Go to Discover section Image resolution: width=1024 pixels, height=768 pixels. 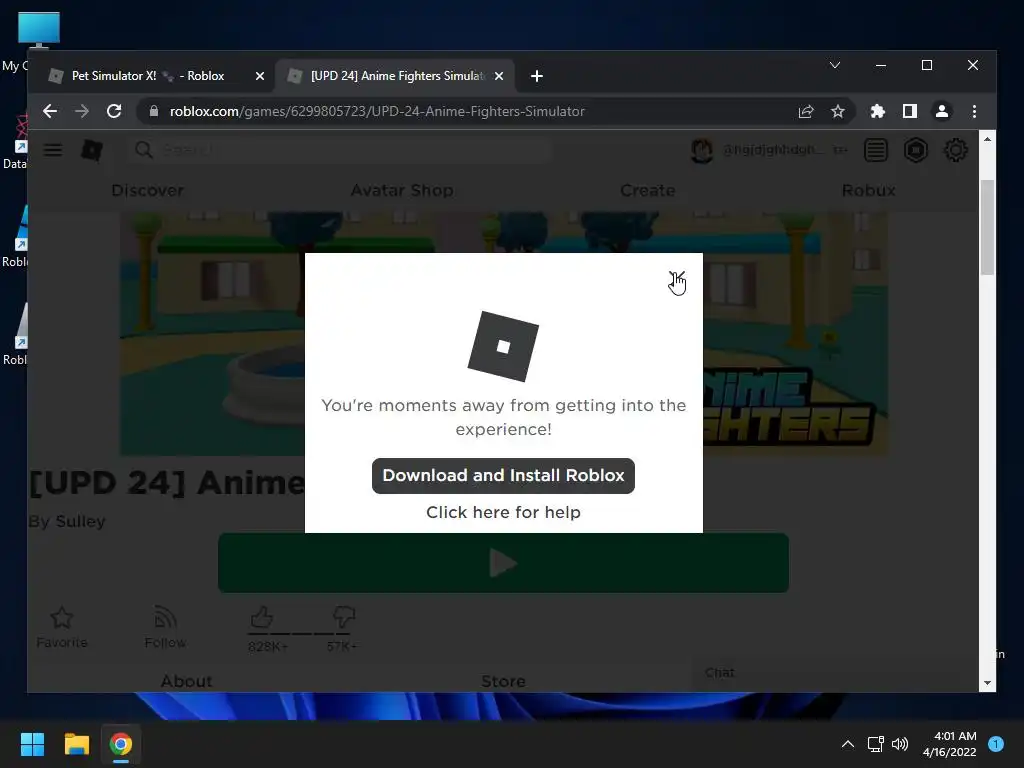148,191
